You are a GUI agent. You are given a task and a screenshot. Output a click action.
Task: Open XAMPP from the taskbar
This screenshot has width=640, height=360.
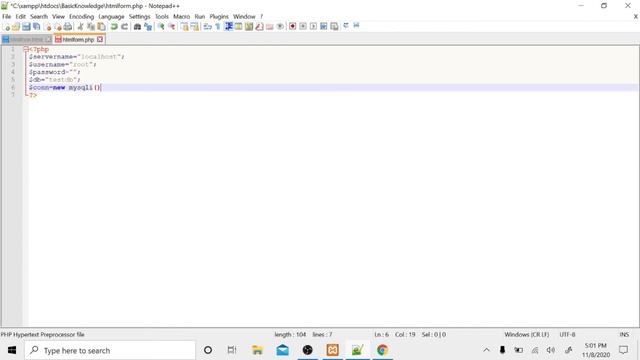tap(332, 350)
